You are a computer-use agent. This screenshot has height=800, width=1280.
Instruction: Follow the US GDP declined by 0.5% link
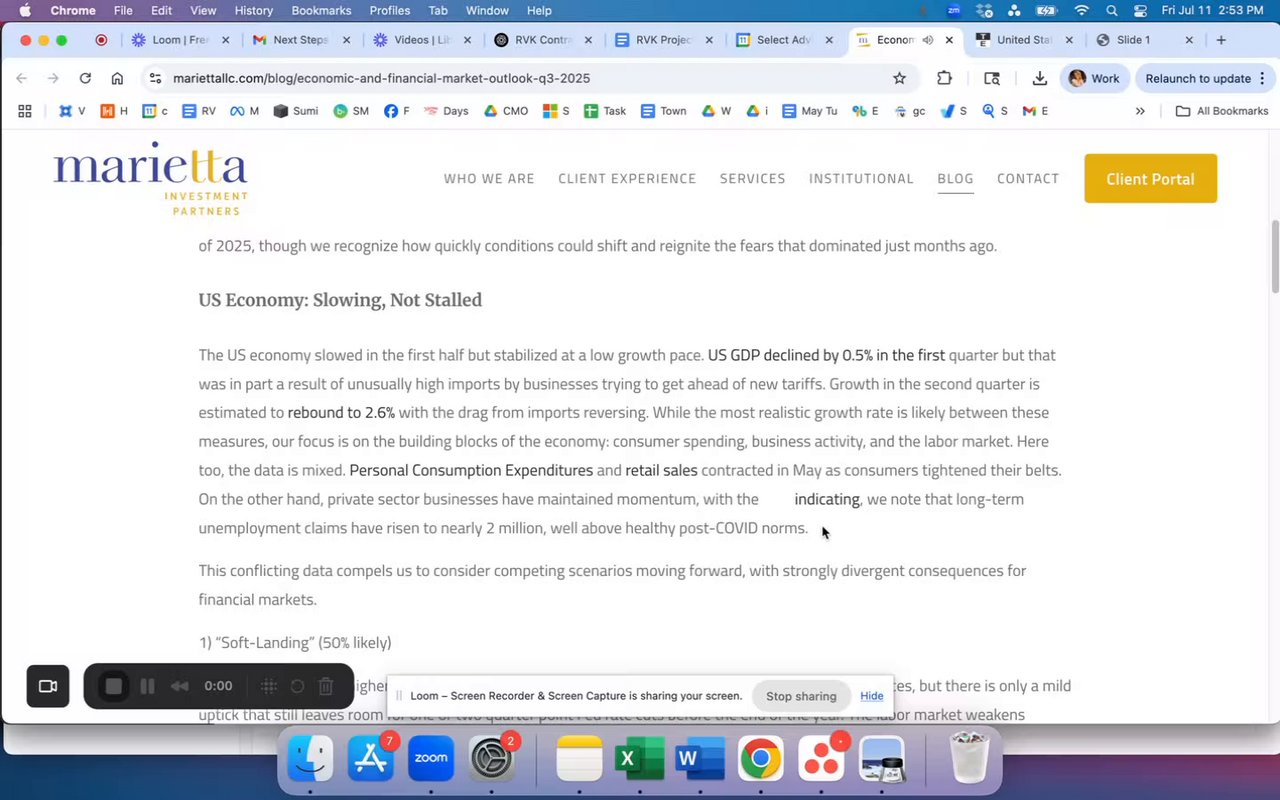(x=826, y=355)
